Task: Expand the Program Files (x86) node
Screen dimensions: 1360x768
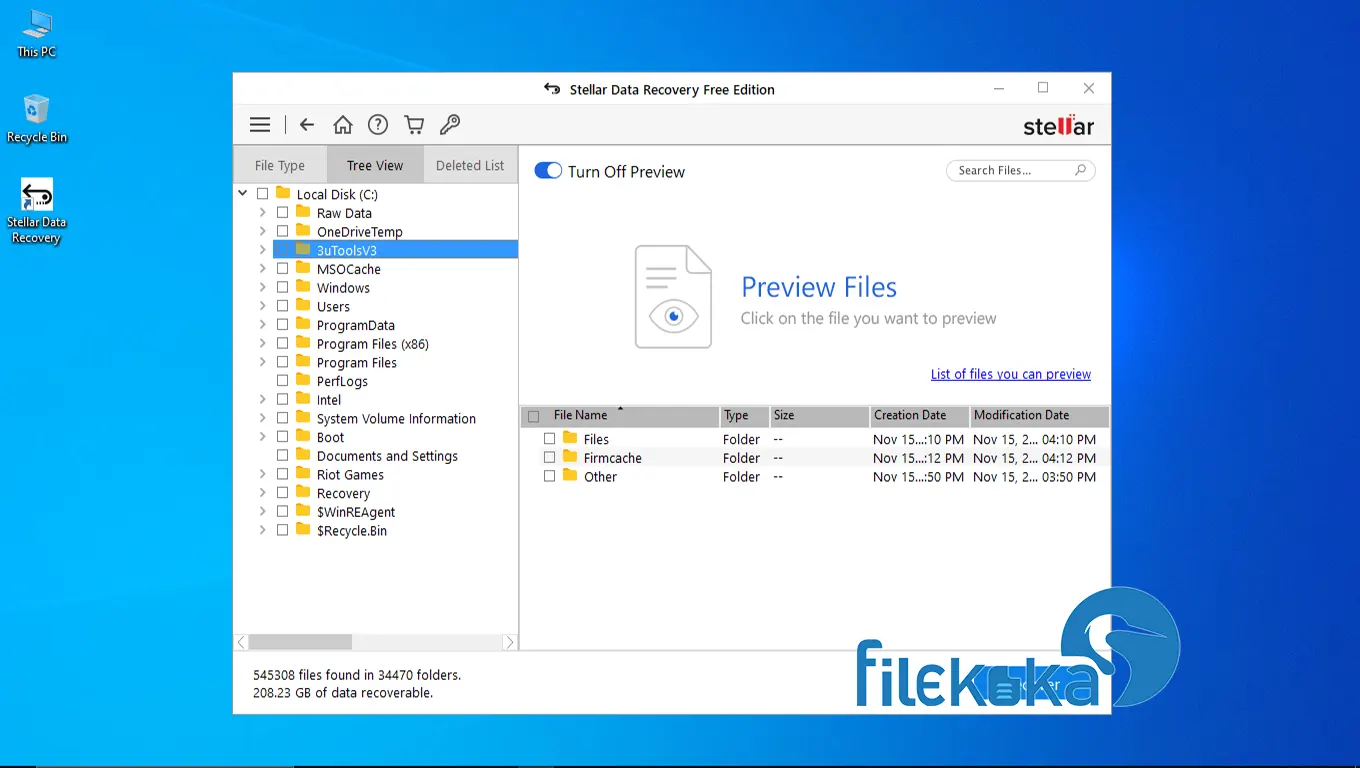Action: coord(262,344)
